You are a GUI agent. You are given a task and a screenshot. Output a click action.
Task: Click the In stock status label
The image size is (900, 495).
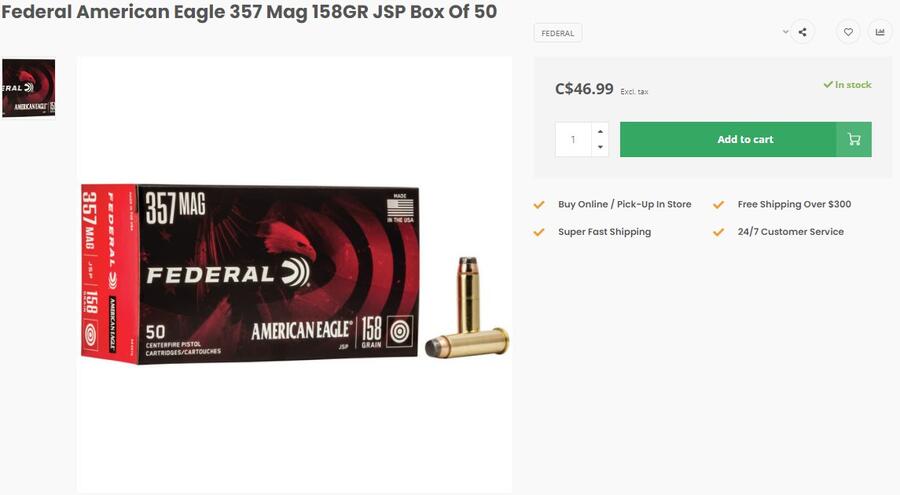[x=848, y=84]
